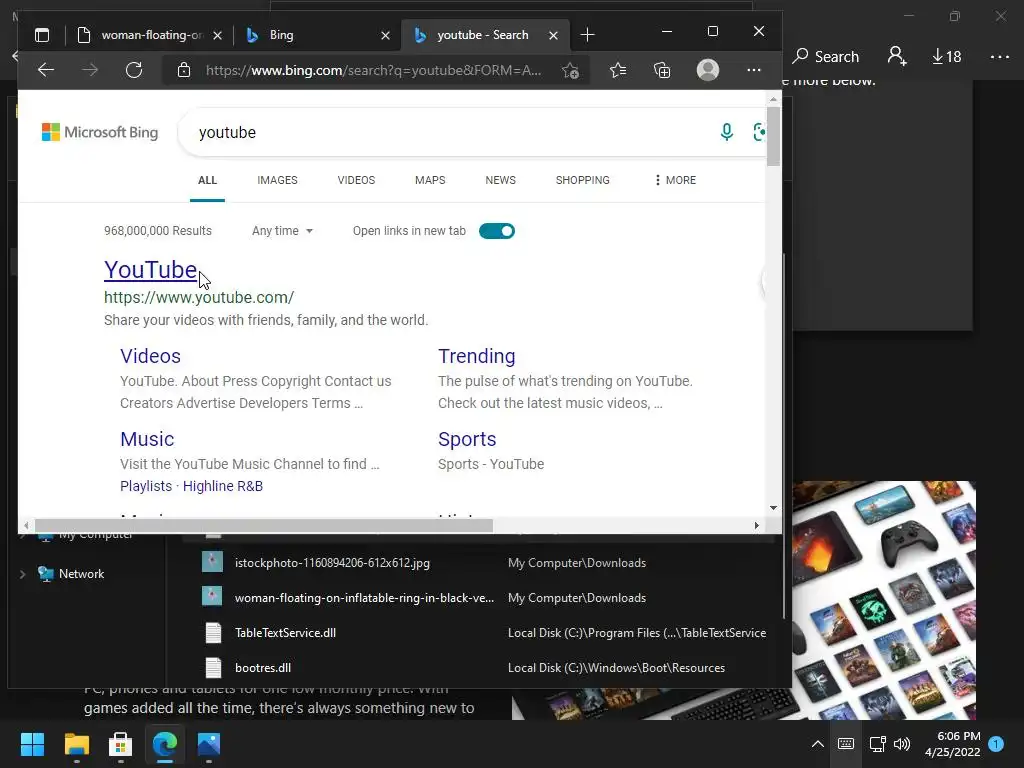Open the notification badge in tray

(996, 744)
